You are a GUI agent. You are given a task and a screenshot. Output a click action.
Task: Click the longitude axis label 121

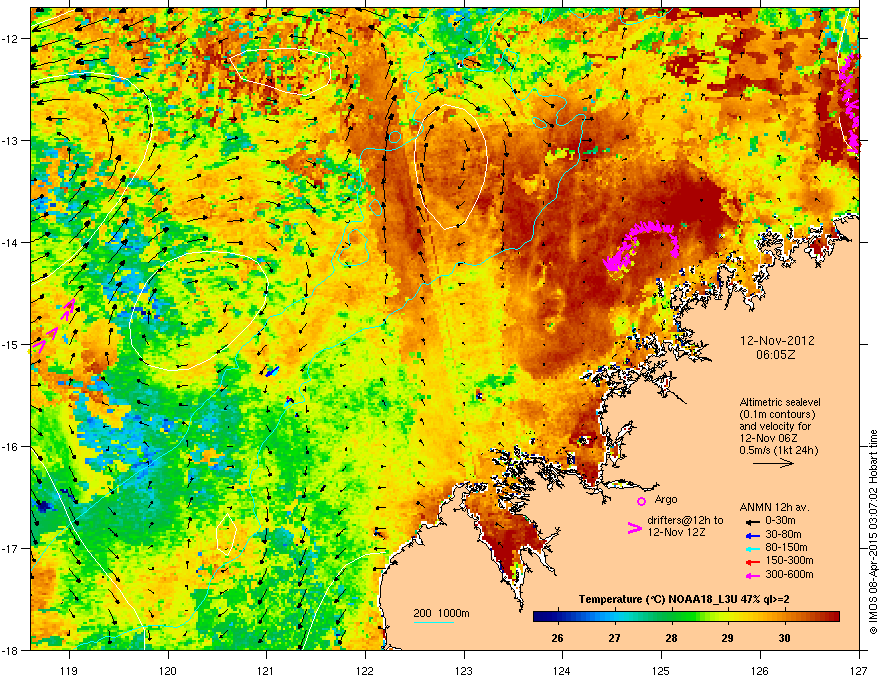[266, 670]
